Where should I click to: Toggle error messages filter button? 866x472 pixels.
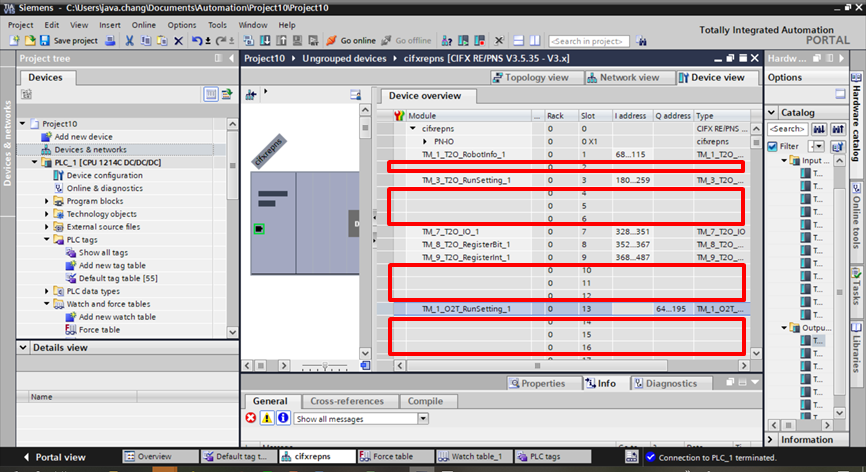[x=251, y=418]
